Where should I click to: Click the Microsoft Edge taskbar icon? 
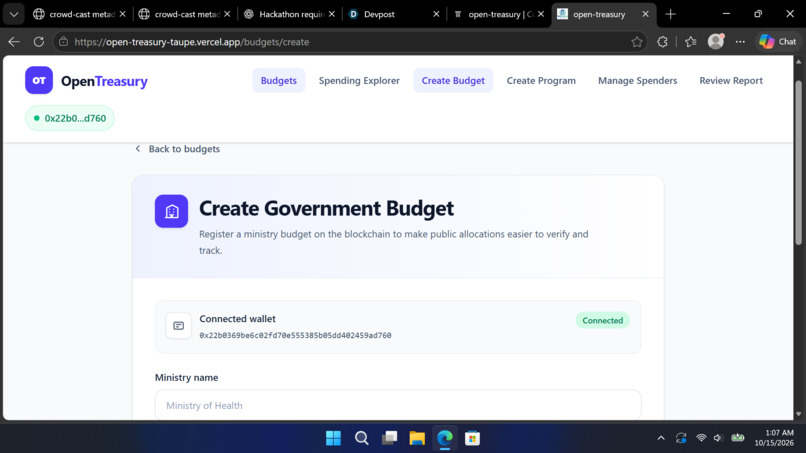tap(445, 438)
